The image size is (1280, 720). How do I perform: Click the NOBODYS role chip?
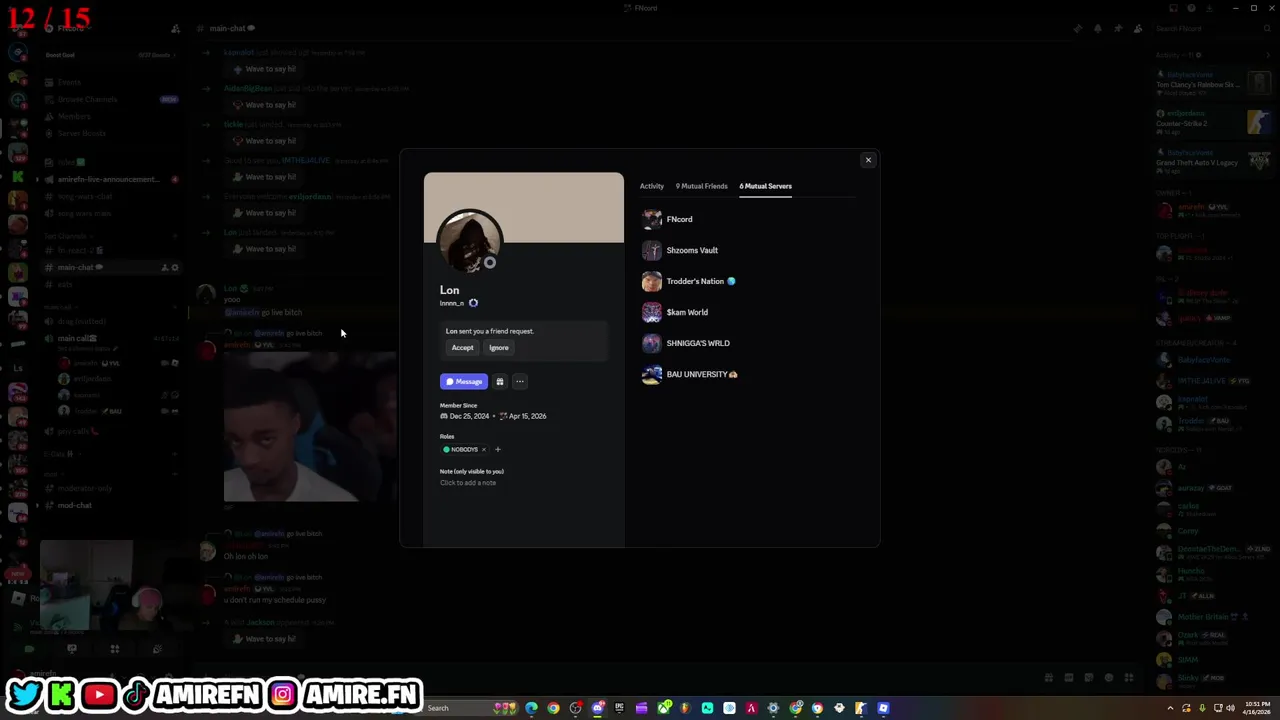click(x=462, y=449)
